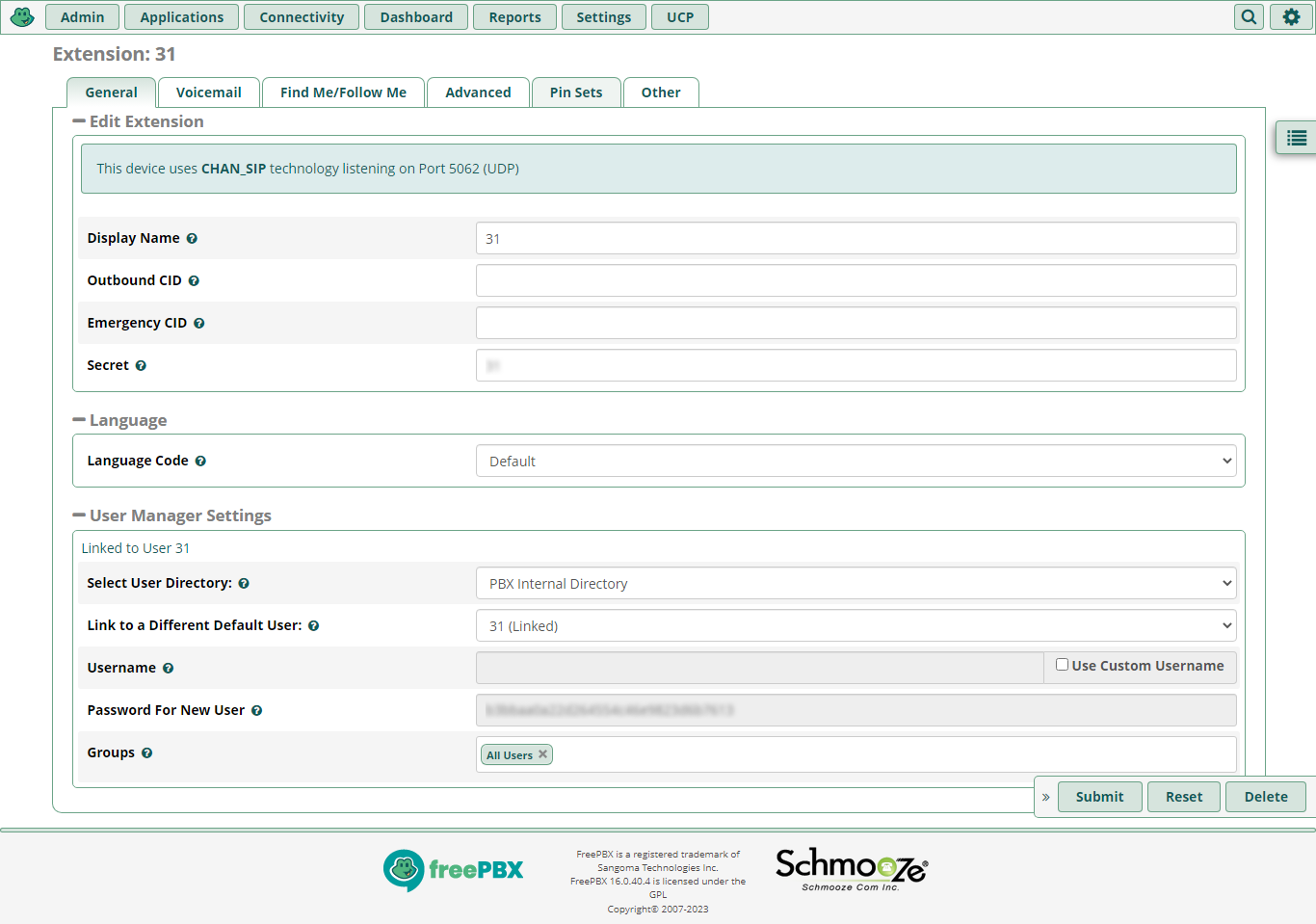This screenshot has width=1316, height=924.
Task: Expand Link to a Different Default User dropdown
Action: point(855,626)
